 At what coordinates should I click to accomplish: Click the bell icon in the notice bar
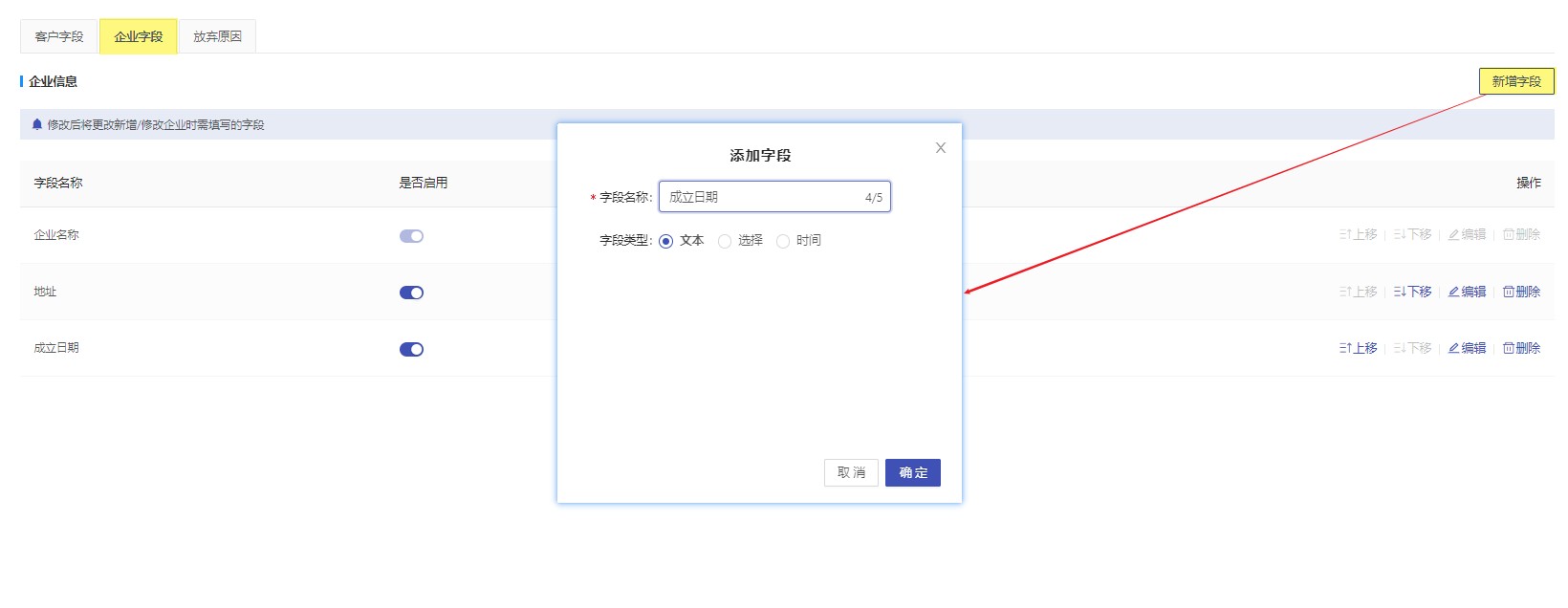tap(37, 124)
